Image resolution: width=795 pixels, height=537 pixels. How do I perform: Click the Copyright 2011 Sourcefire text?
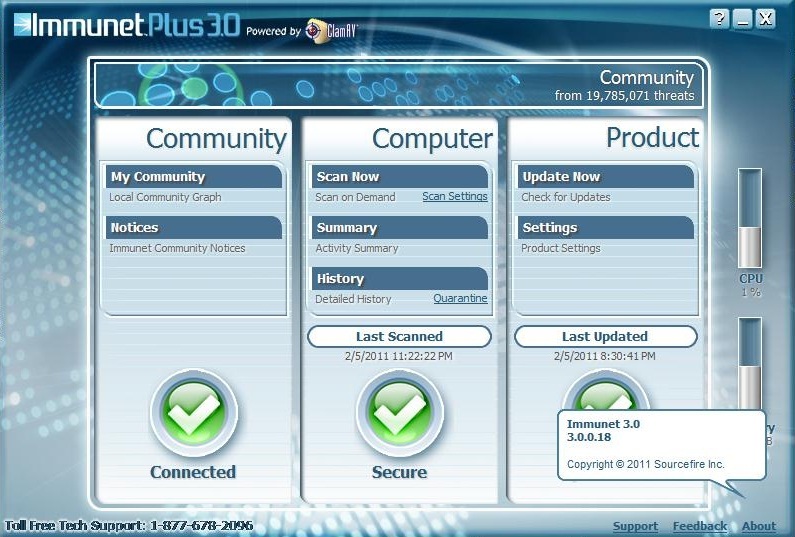pos(645,464)
